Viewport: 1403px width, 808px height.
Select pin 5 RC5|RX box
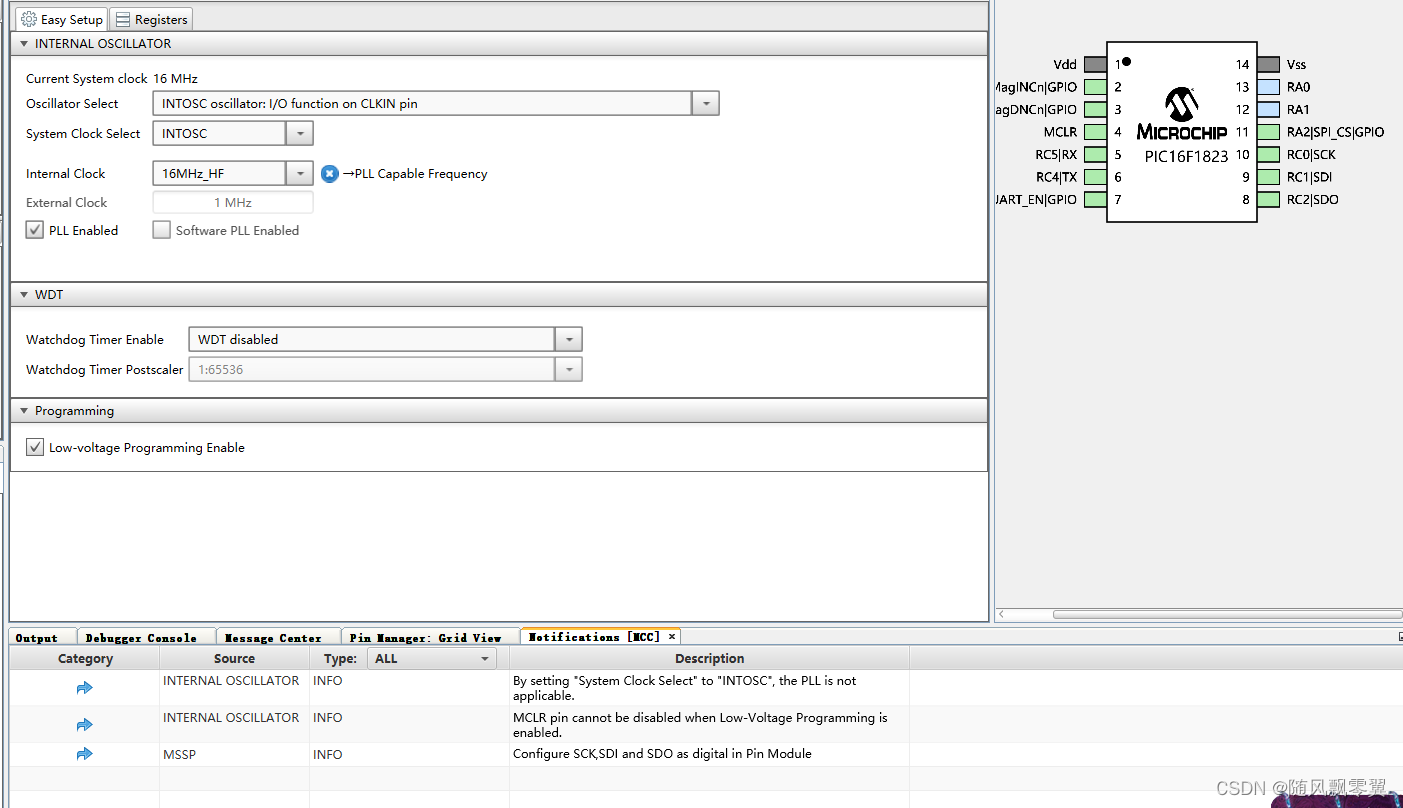(1095, 154)
